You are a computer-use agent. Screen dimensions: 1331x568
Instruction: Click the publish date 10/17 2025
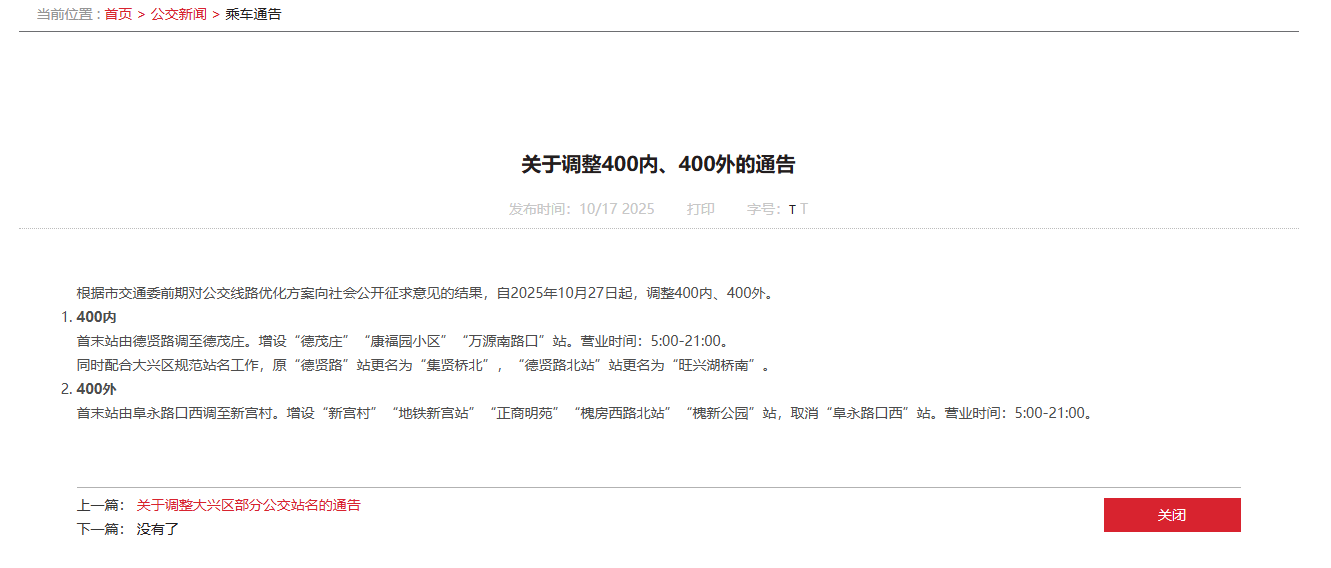pyautogui.click(x=616, y=209)
